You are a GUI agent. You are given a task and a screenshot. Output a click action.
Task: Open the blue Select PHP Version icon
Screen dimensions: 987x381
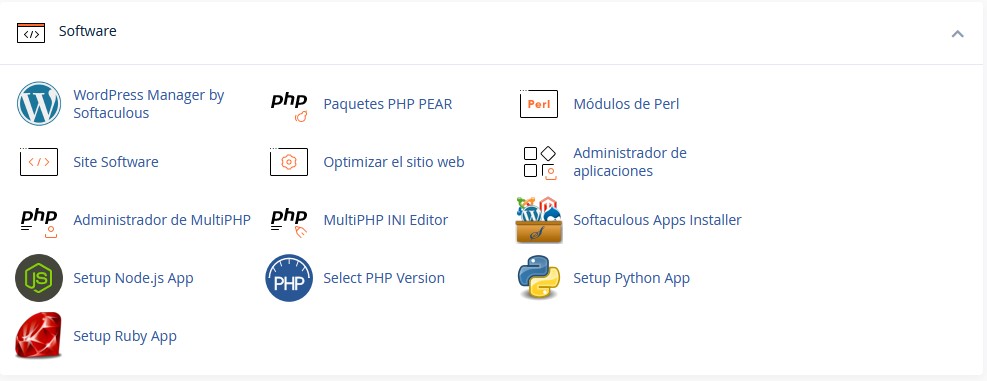point(289,278)
